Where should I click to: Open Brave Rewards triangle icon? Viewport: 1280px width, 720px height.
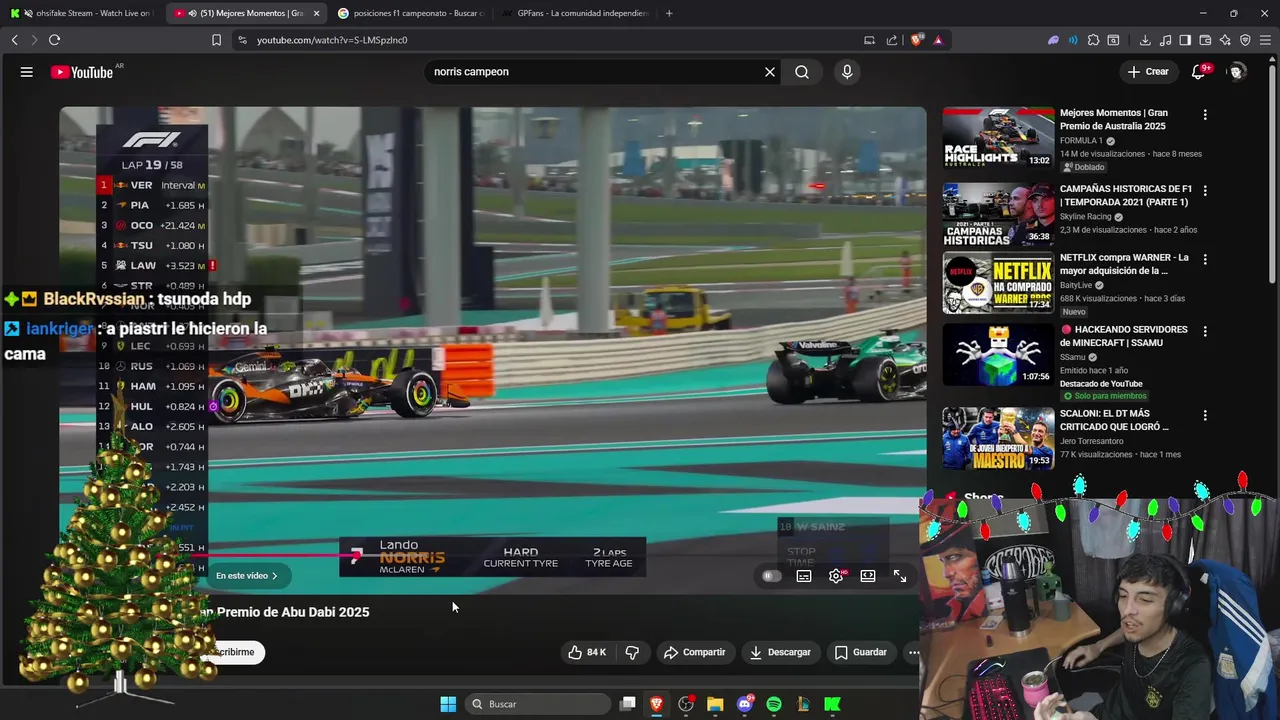[938, 40]
